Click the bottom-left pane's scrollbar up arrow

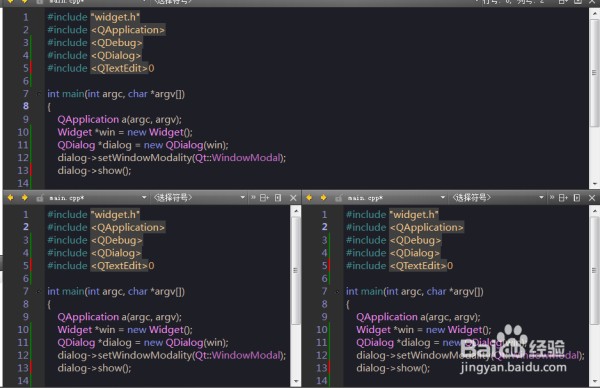coord(295,210)
